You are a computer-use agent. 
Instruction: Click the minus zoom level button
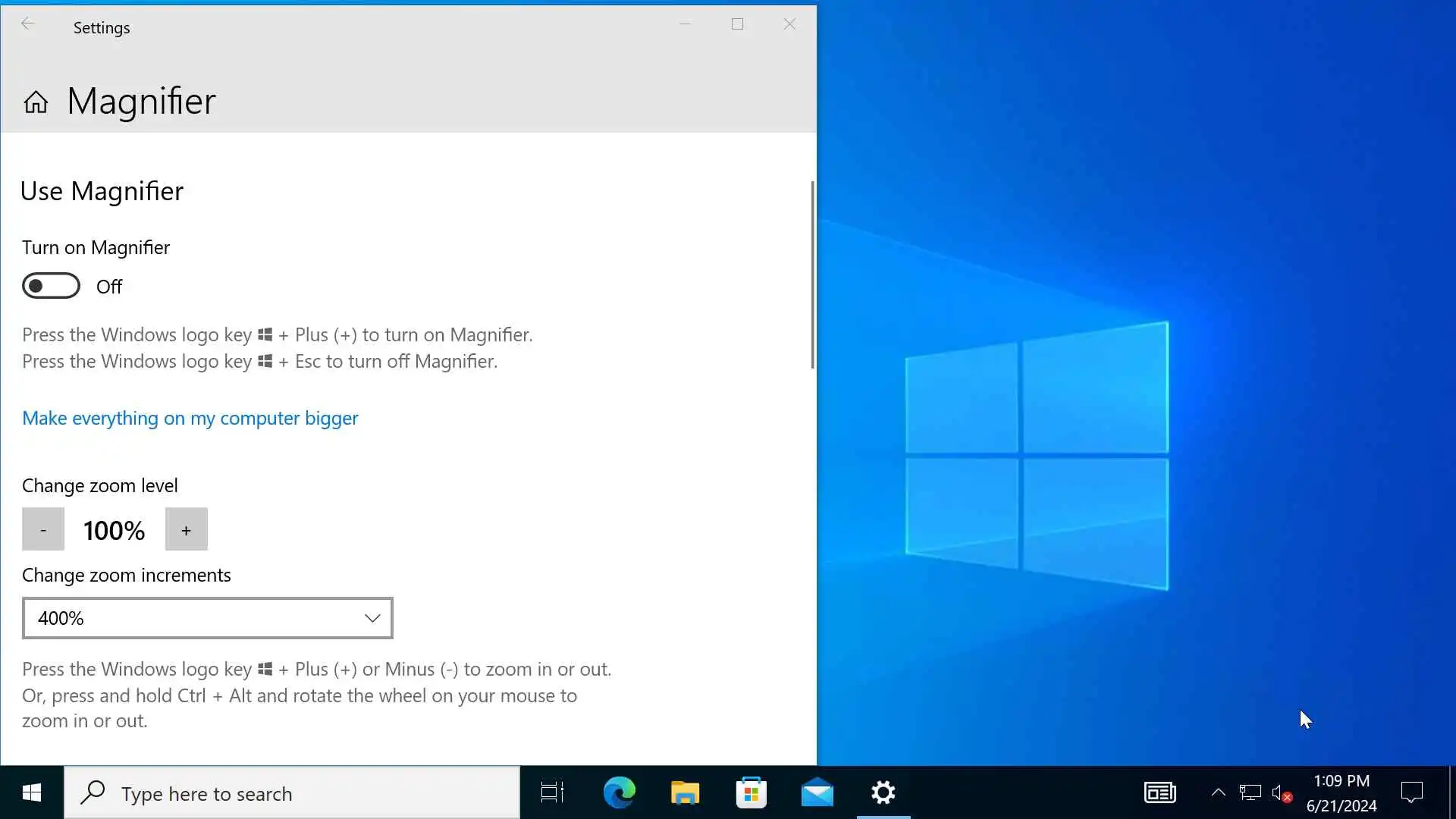pyautogui.click(x=43, y=529)
